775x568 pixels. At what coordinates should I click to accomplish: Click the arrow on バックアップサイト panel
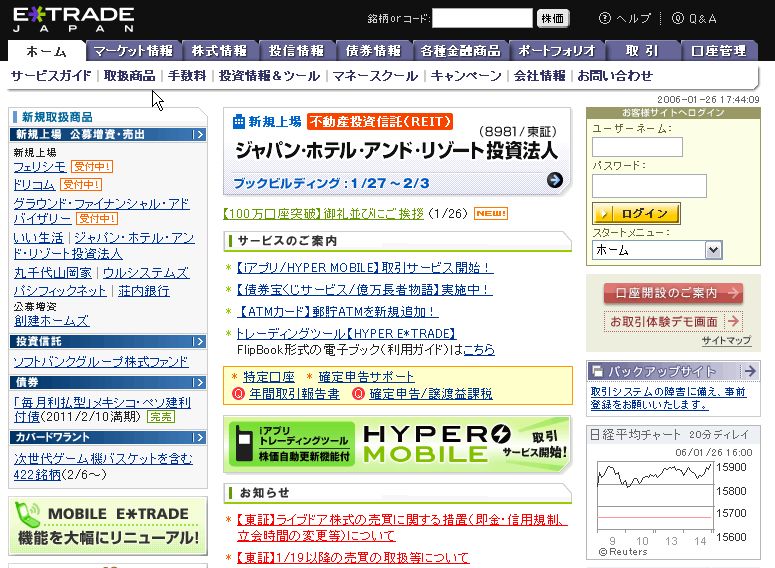(x=747, y=371)
